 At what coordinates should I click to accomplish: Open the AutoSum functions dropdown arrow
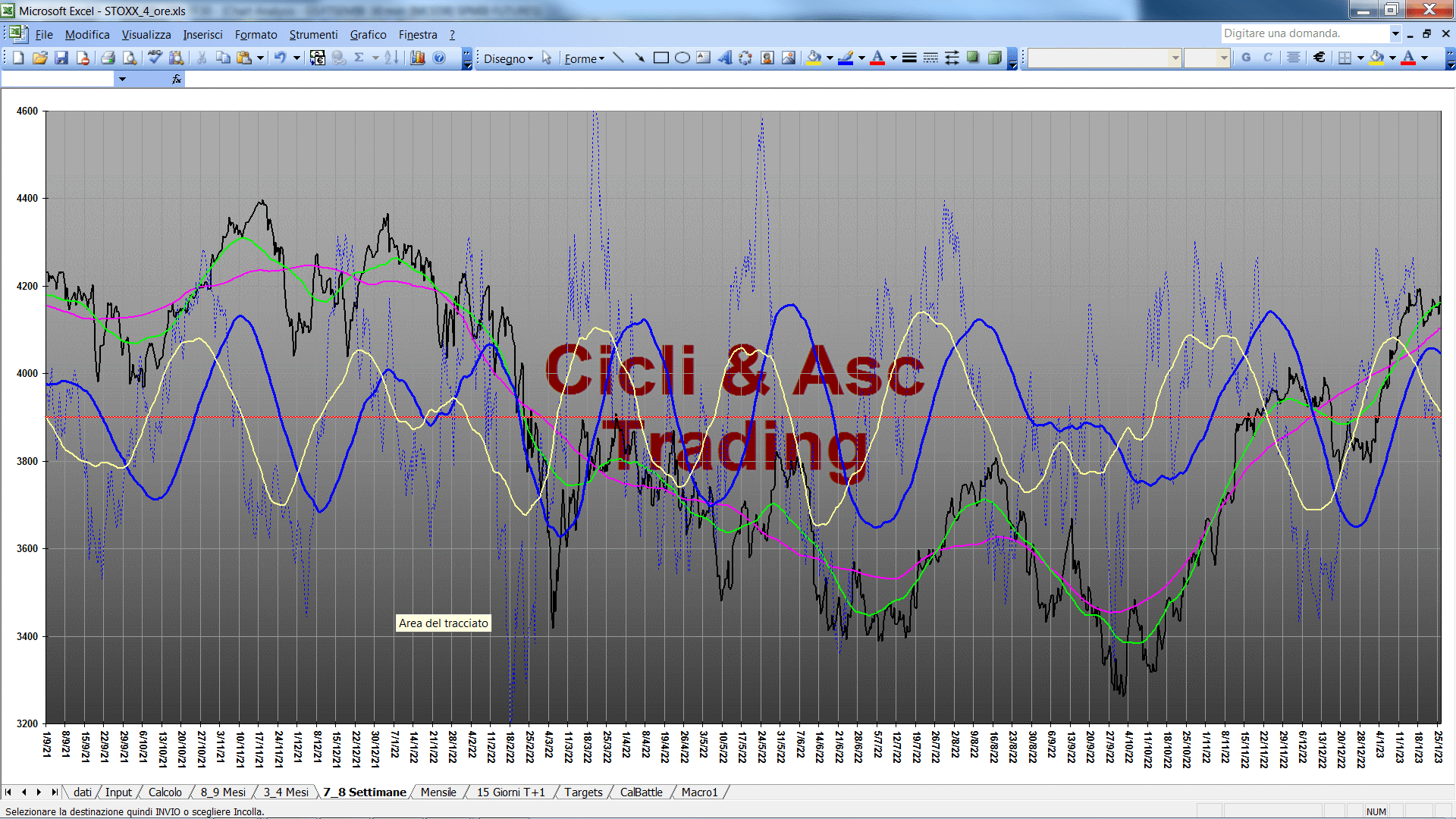(375, 58)
